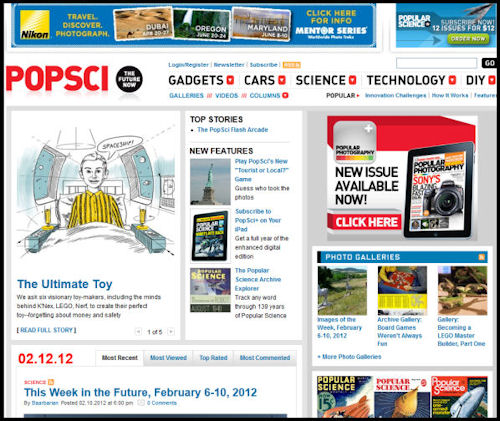Open Popular Science Archive Explorer link
Image resolution: width=500 pixels, height=421 pixels.
pyautogui.click(x=258, y=279)
